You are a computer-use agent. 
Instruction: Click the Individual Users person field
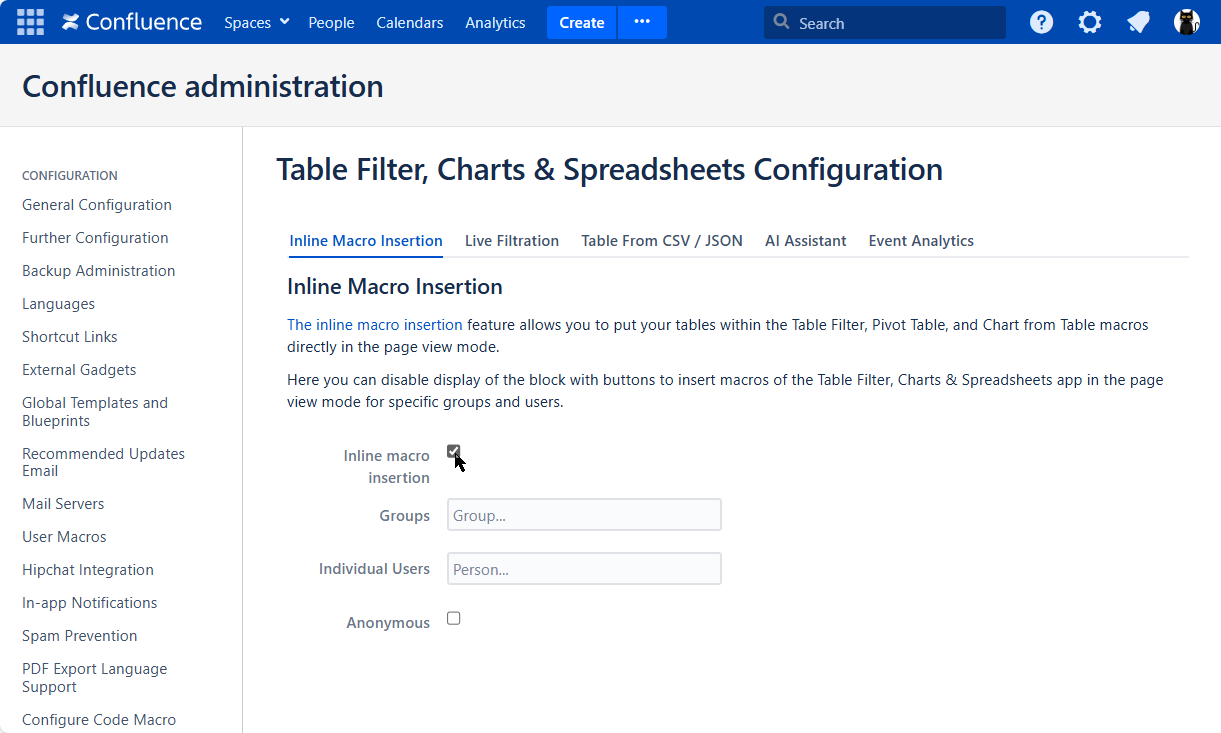[x=584, y=569]
